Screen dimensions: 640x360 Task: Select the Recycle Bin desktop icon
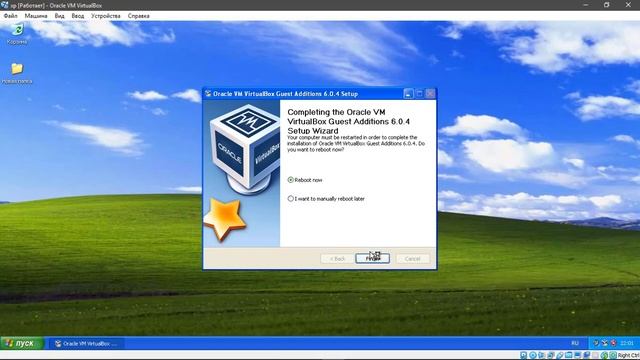coord(17,34)
